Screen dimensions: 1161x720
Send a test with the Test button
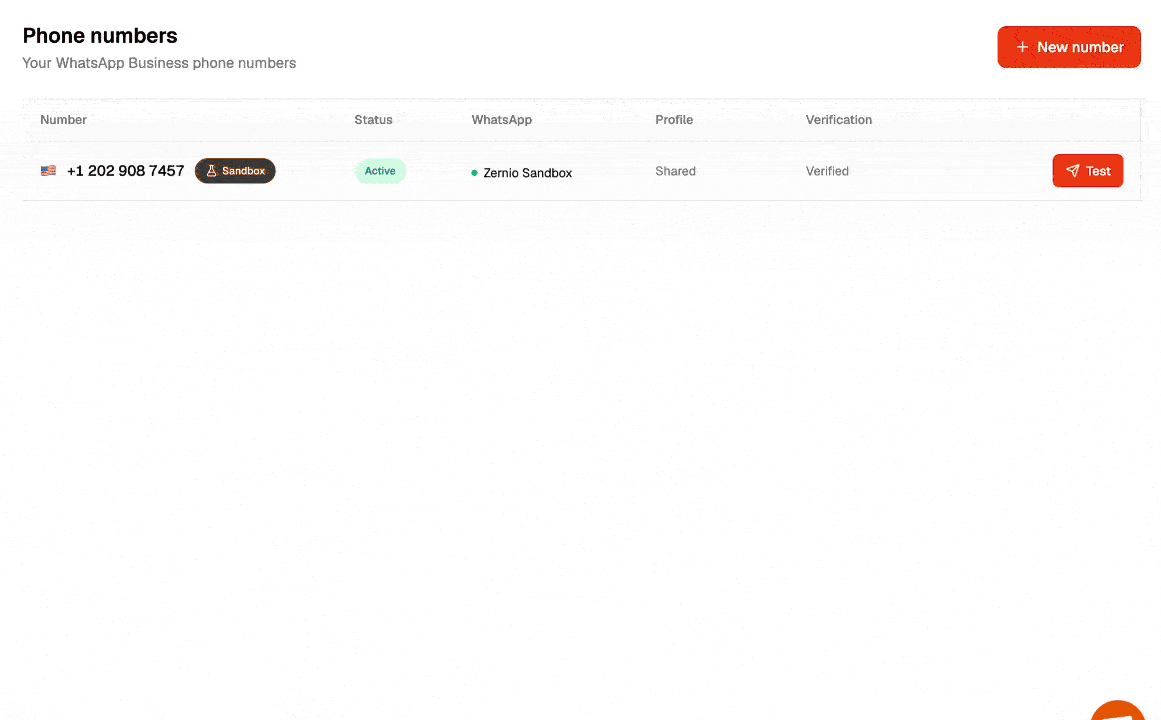click(1088, 170)
